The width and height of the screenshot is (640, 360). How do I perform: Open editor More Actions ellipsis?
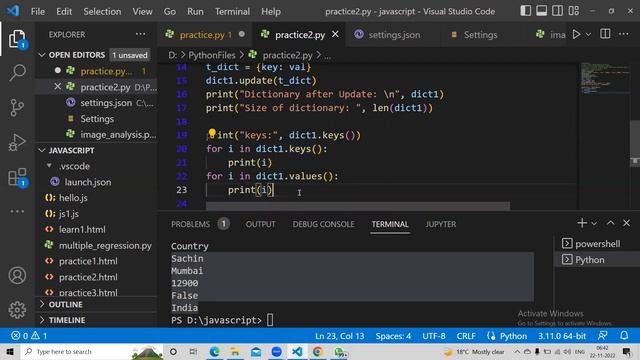tap(624, 34)
